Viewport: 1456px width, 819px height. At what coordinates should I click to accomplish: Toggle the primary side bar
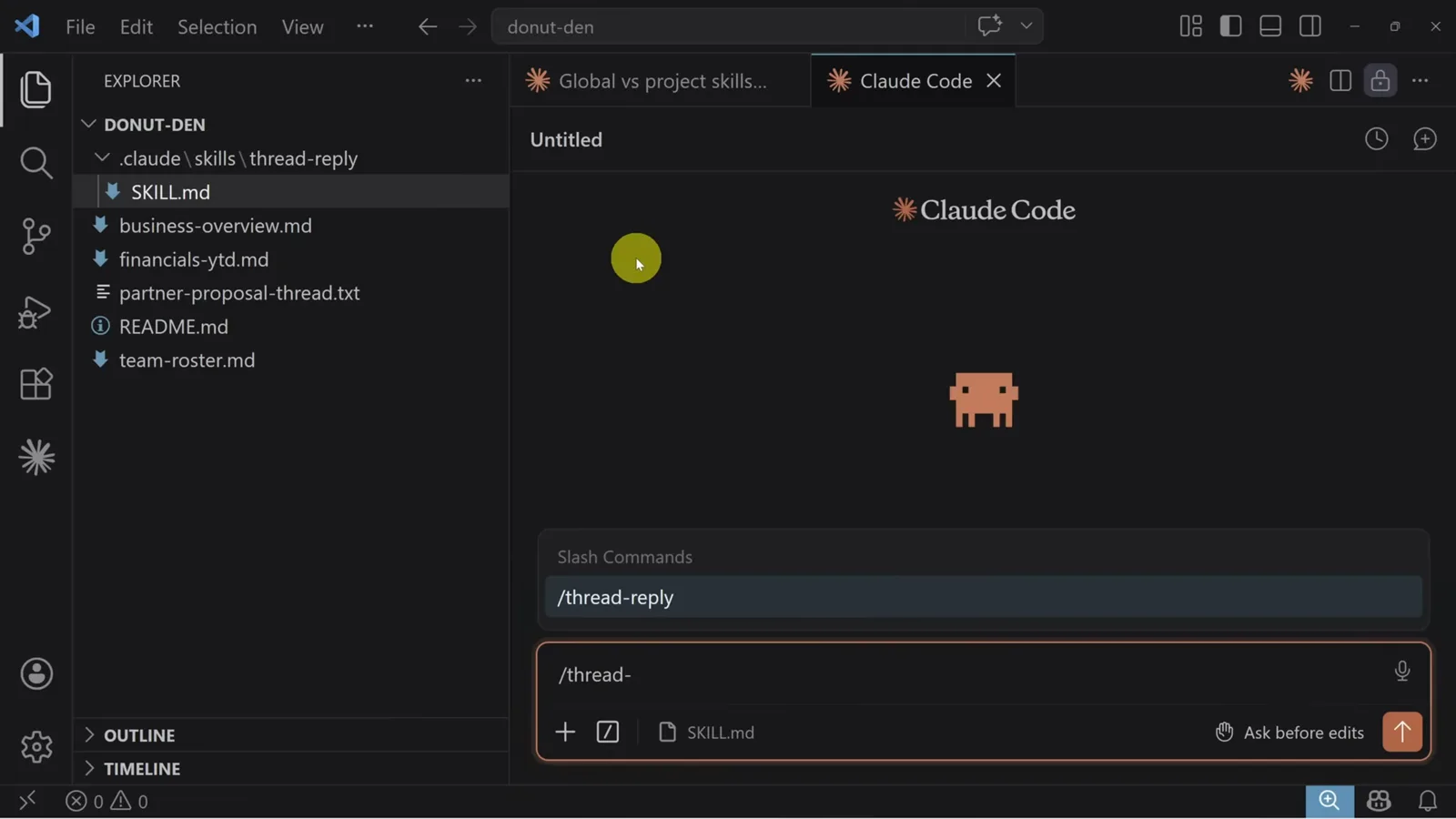click(1230, 26)
